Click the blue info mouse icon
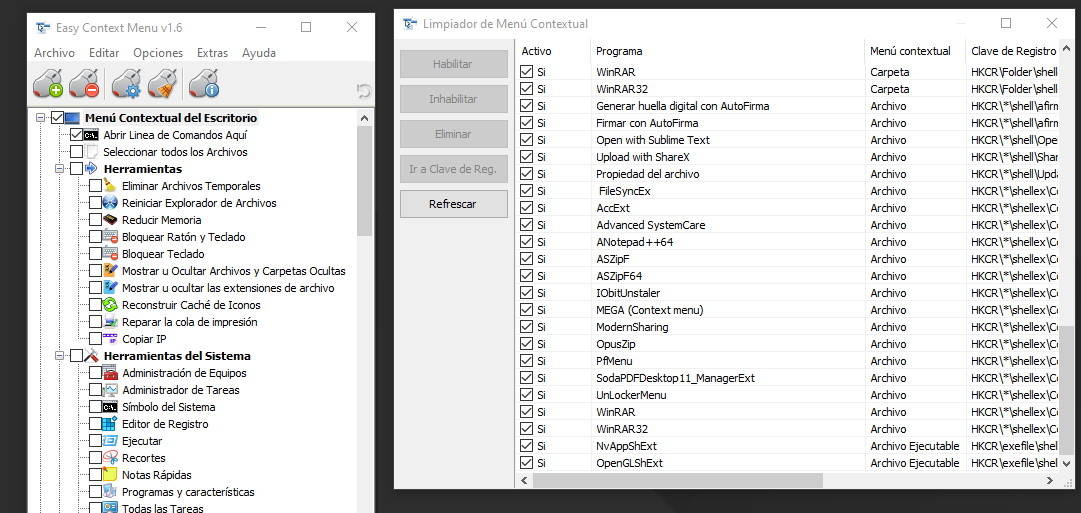The height and width of the screenshot is (513, 1081). click(204, 84)
